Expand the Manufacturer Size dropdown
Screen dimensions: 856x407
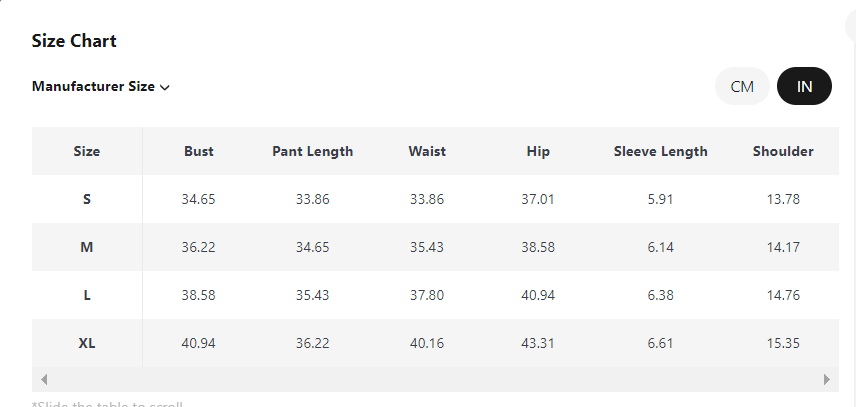coord(101,87)
